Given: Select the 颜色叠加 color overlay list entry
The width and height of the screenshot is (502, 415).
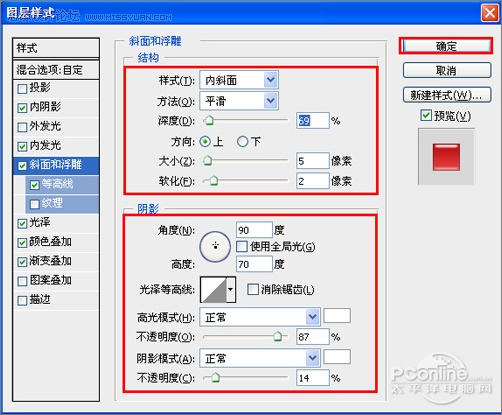Looking at the screenshot, I should pyautogui.click(x=56, y=243).
